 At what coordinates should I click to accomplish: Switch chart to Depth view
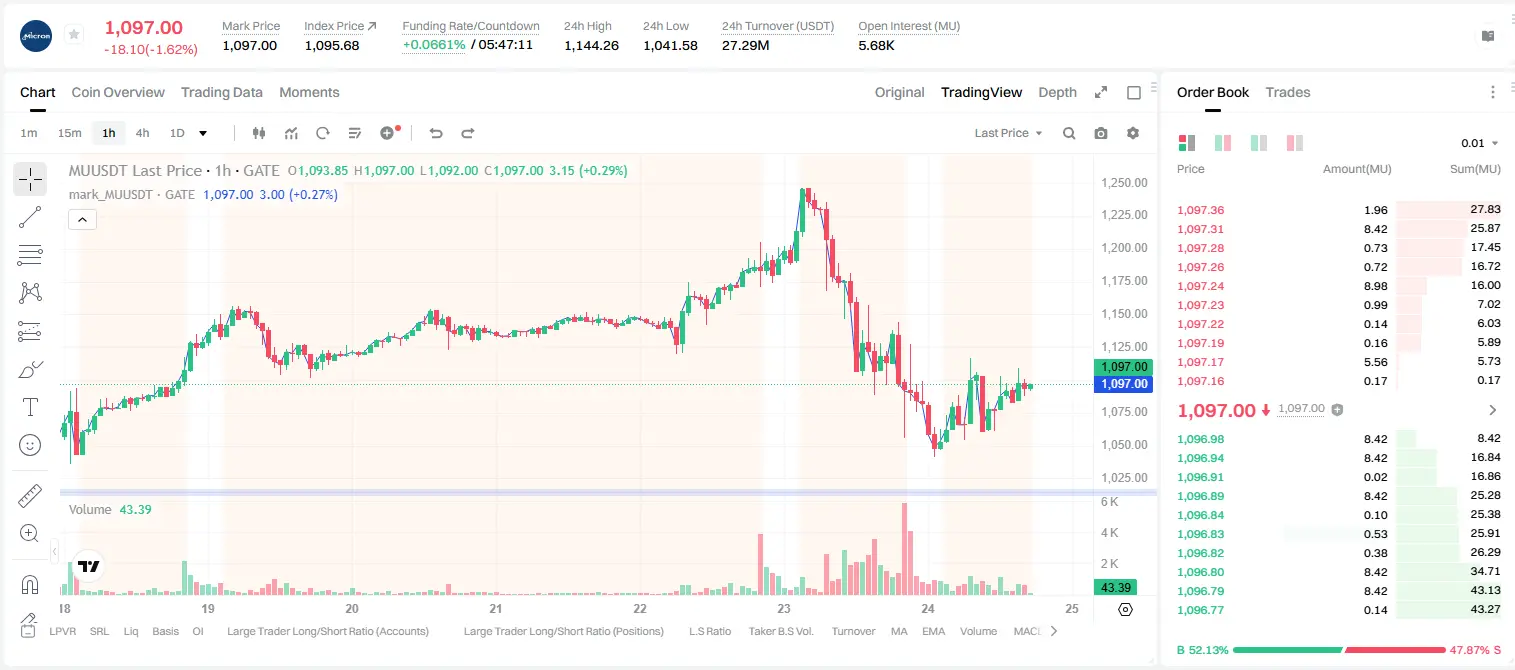tap(1057, 92)
